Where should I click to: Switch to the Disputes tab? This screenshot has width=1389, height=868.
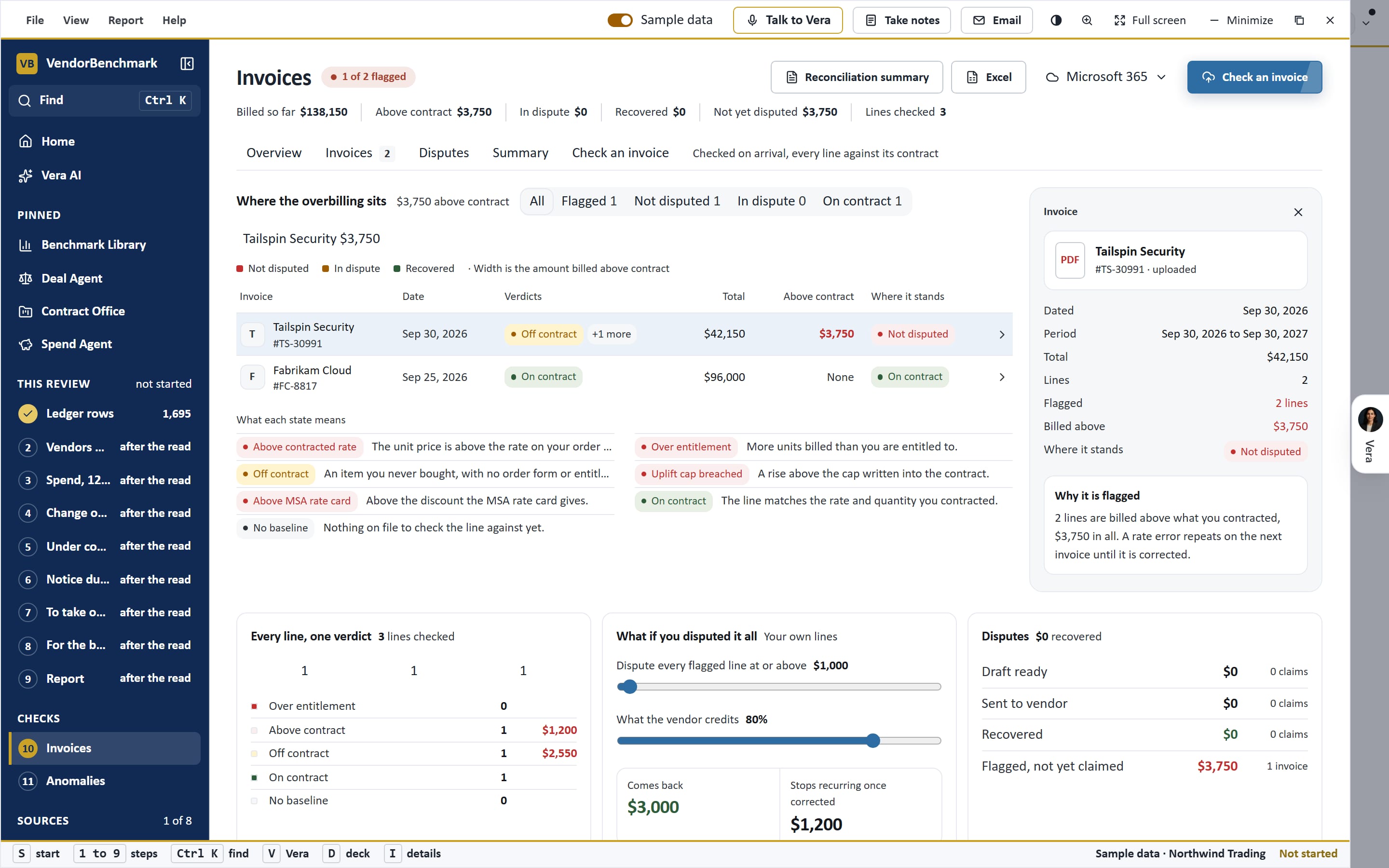(444, 153)
